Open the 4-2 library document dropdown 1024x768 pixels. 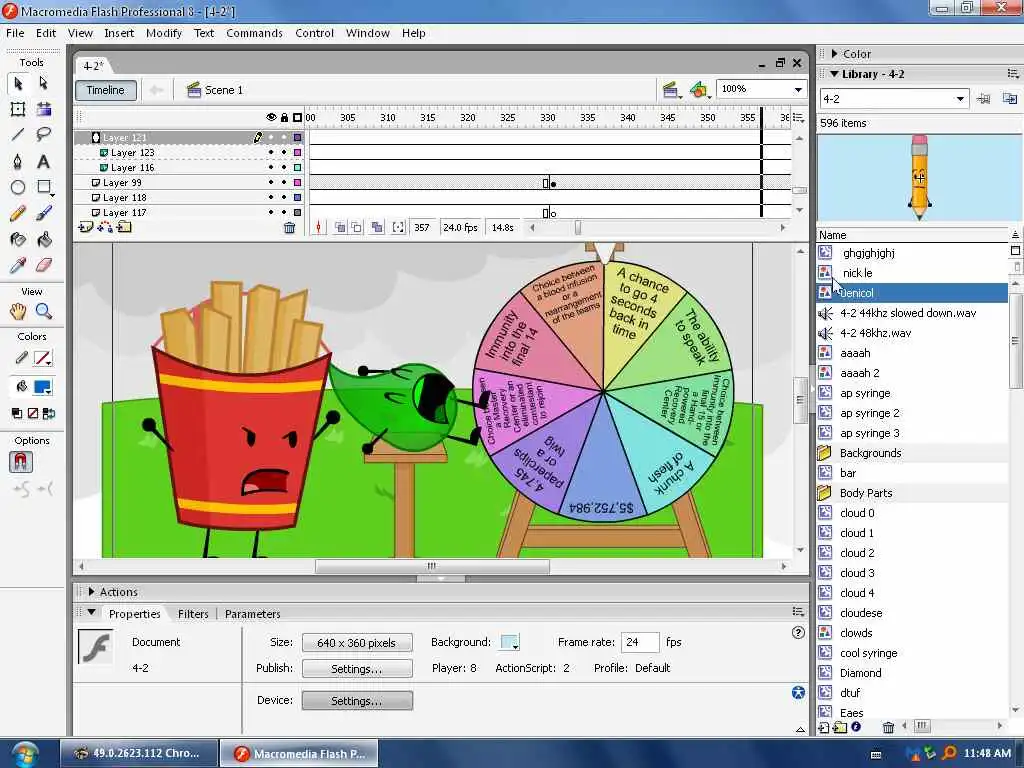[x=960, y=99]
